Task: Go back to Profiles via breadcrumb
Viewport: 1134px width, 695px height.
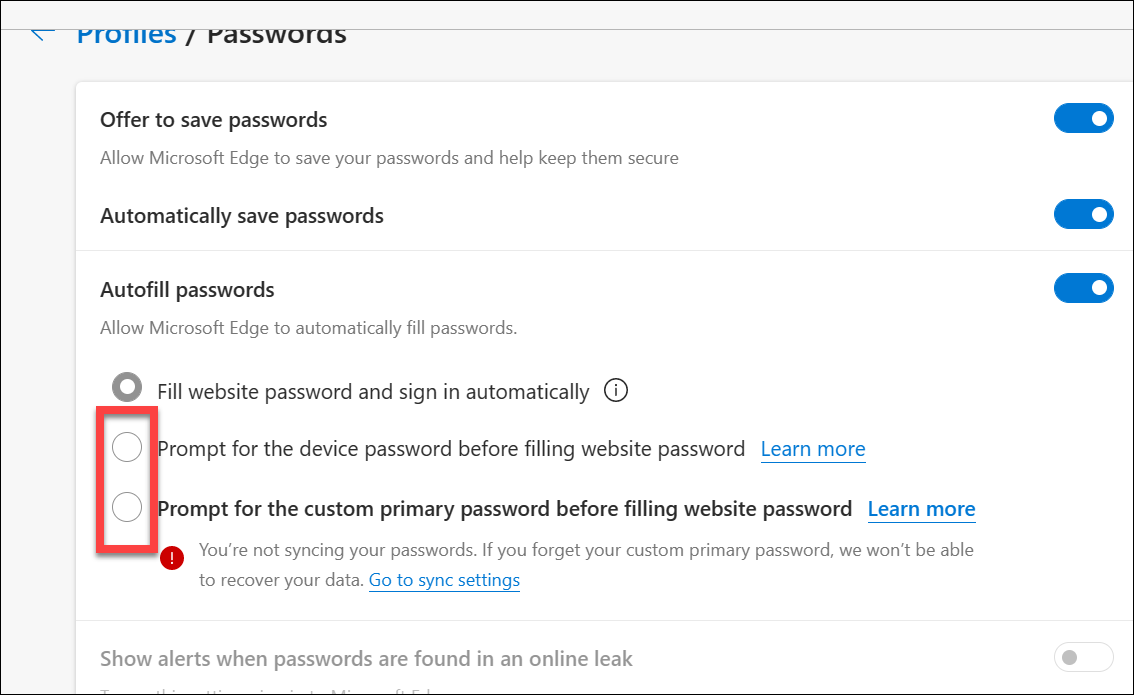Action: coord(126,36)
